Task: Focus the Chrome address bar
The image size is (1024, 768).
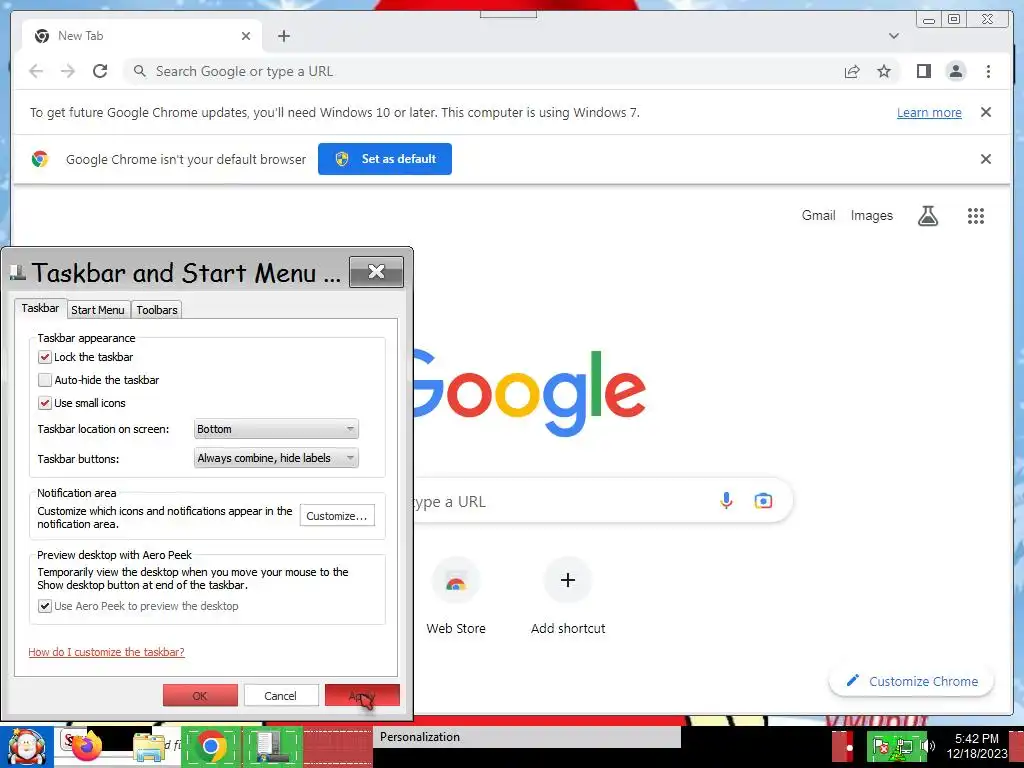Action: tap(483, 71)
